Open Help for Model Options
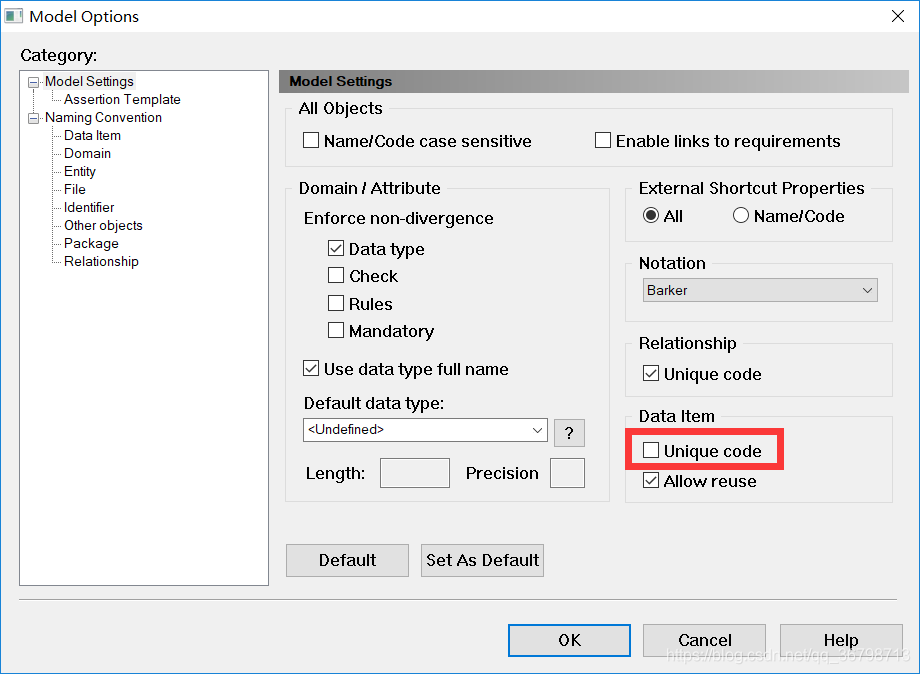The height and width of the screenshot is (674, 920). point(841,640)
